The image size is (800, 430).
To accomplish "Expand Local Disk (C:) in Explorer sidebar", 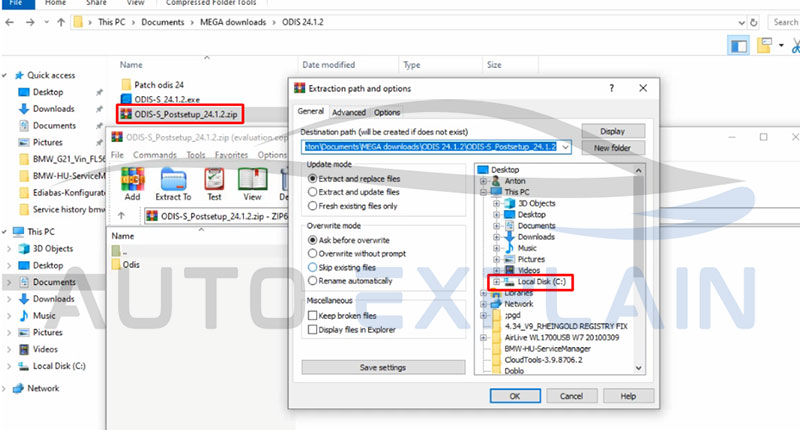I will click(x=9, y=366).
